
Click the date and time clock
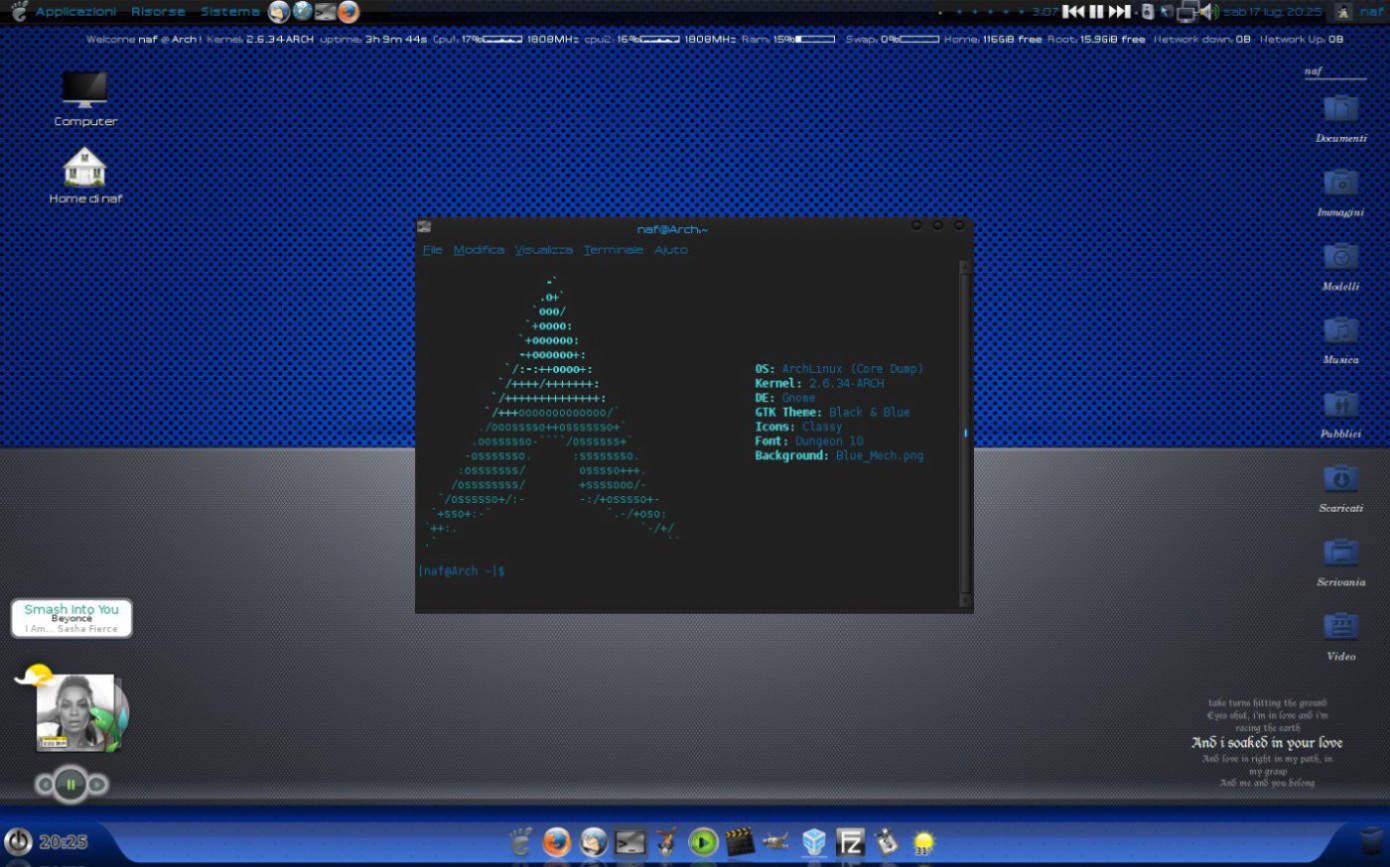pos(1273,12)
